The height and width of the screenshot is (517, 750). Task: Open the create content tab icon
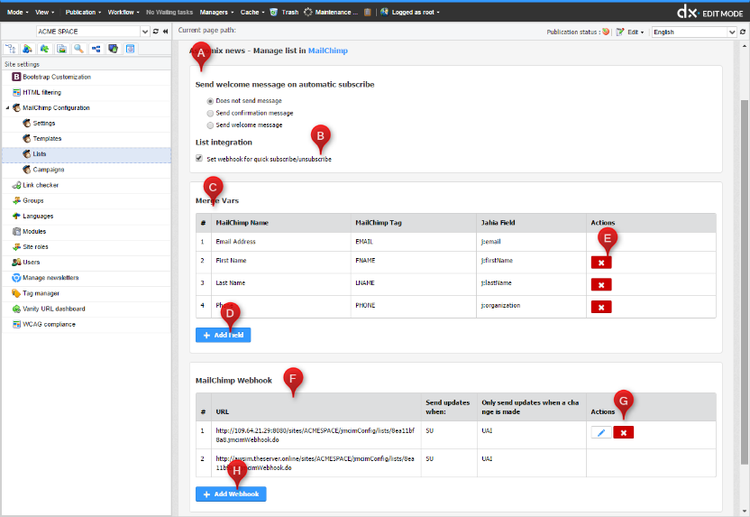[x=27, y=49]
